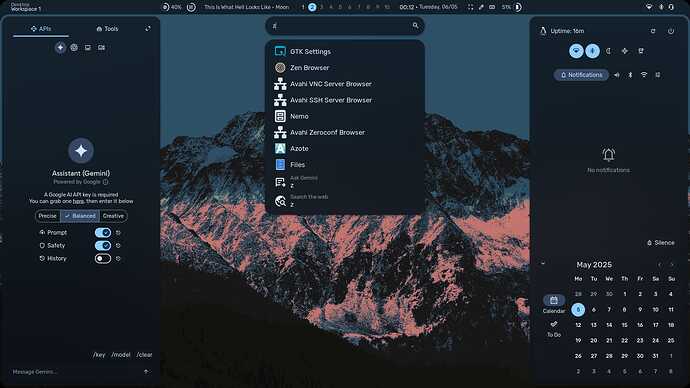Switch to the Tools tab
690x388 pixels.
tap(107, 29)
